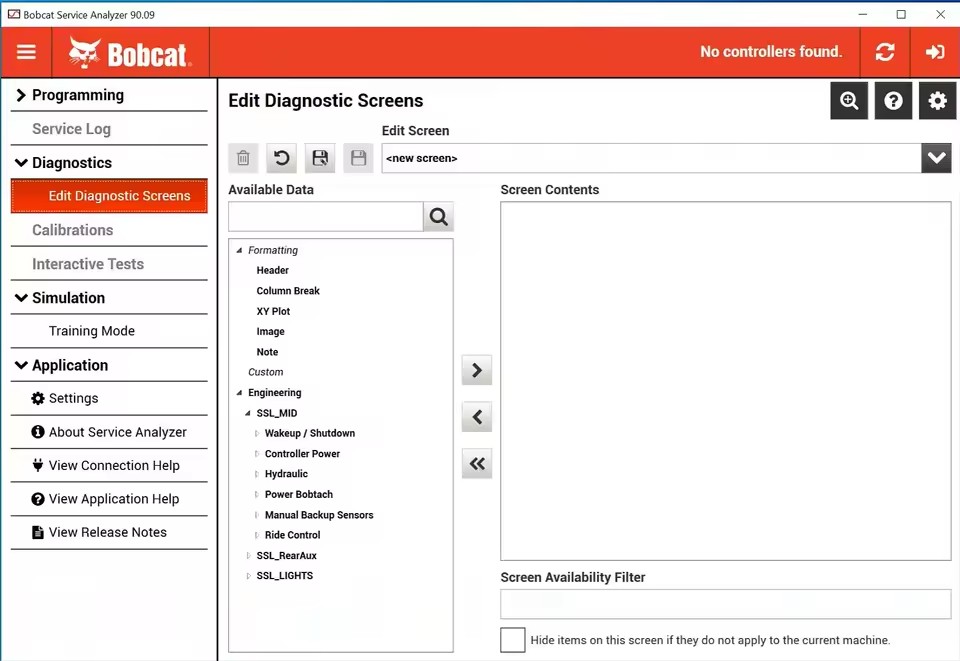
Task: Expand the SSL_RearAux tree node
Action: pos(249,556)
